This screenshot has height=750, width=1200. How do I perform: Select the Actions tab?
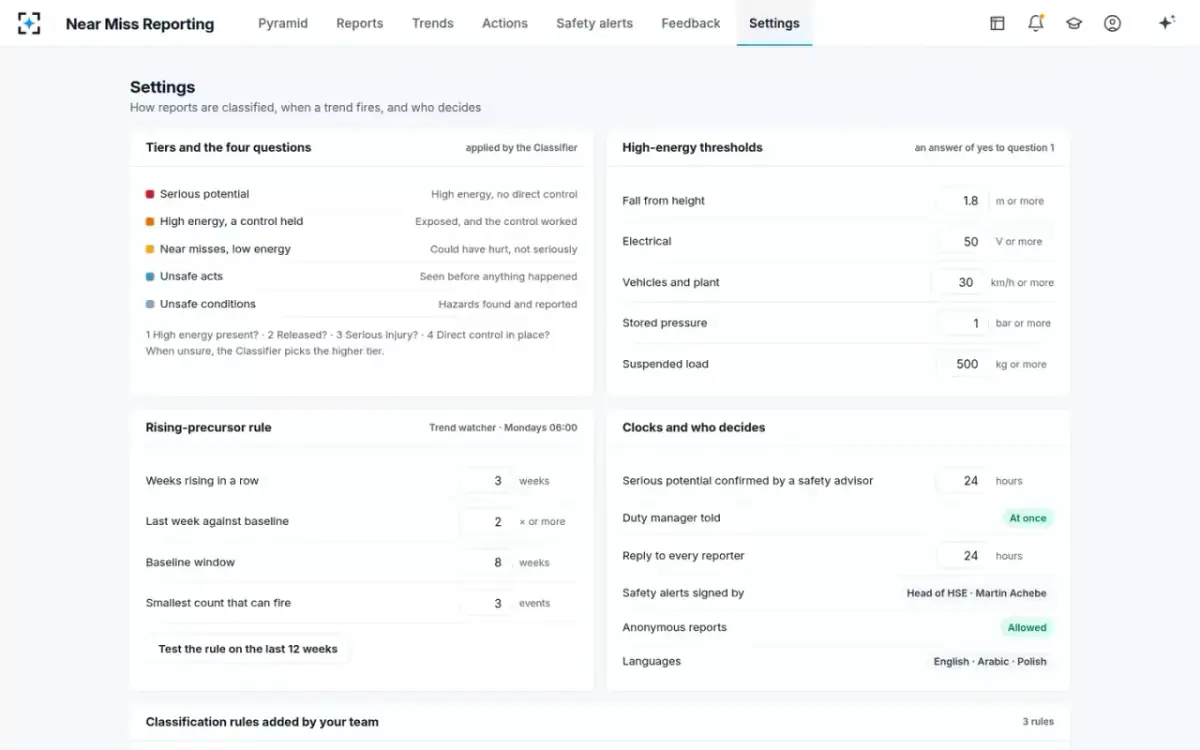[505, 23]
